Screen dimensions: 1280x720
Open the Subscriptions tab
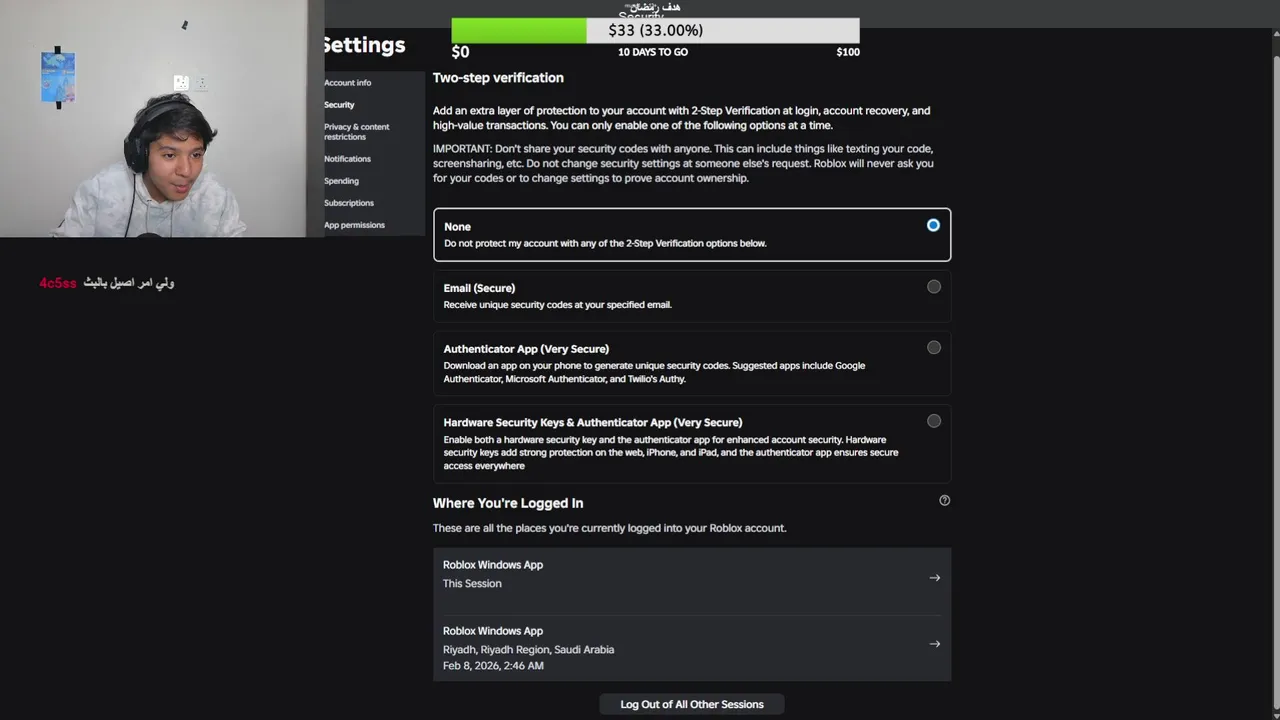click(x=348, y=203)
